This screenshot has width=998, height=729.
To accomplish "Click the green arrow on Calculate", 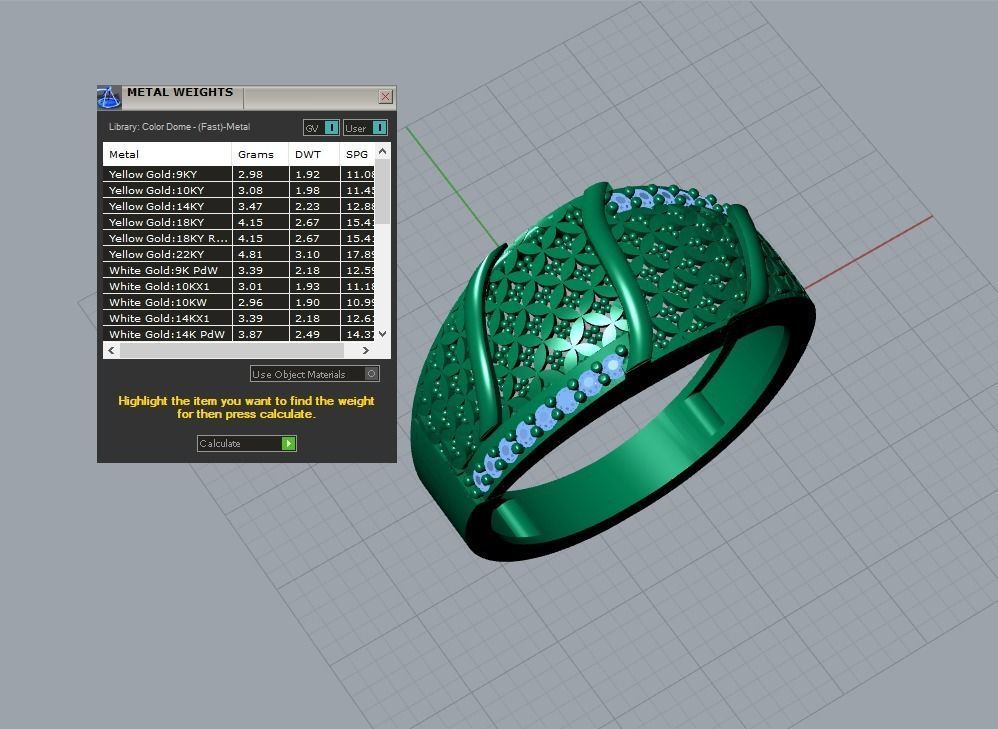I will click(288, 443).
